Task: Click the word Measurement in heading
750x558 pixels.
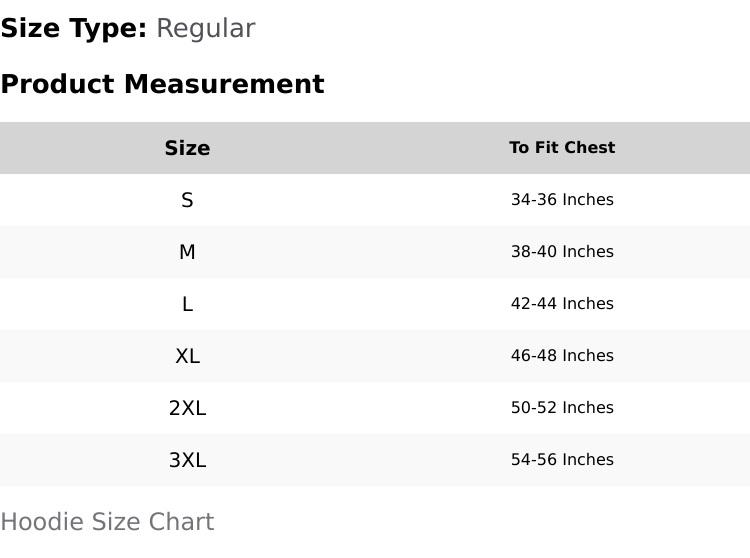Action: [224, 84]
